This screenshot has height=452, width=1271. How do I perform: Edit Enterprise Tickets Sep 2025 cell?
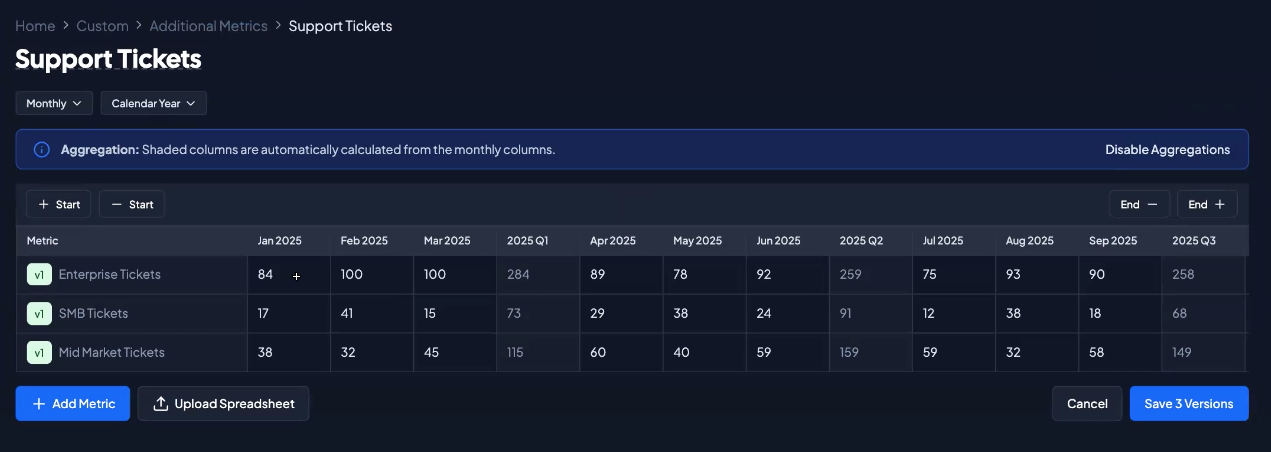pos(1120,275)
